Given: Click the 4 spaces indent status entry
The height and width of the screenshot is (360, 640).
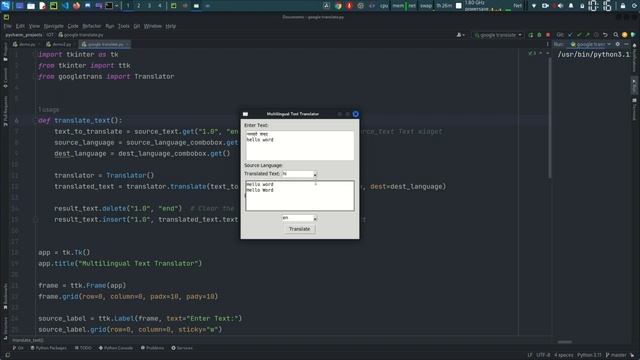Looking at the screenshot, I should pos(564,355).
